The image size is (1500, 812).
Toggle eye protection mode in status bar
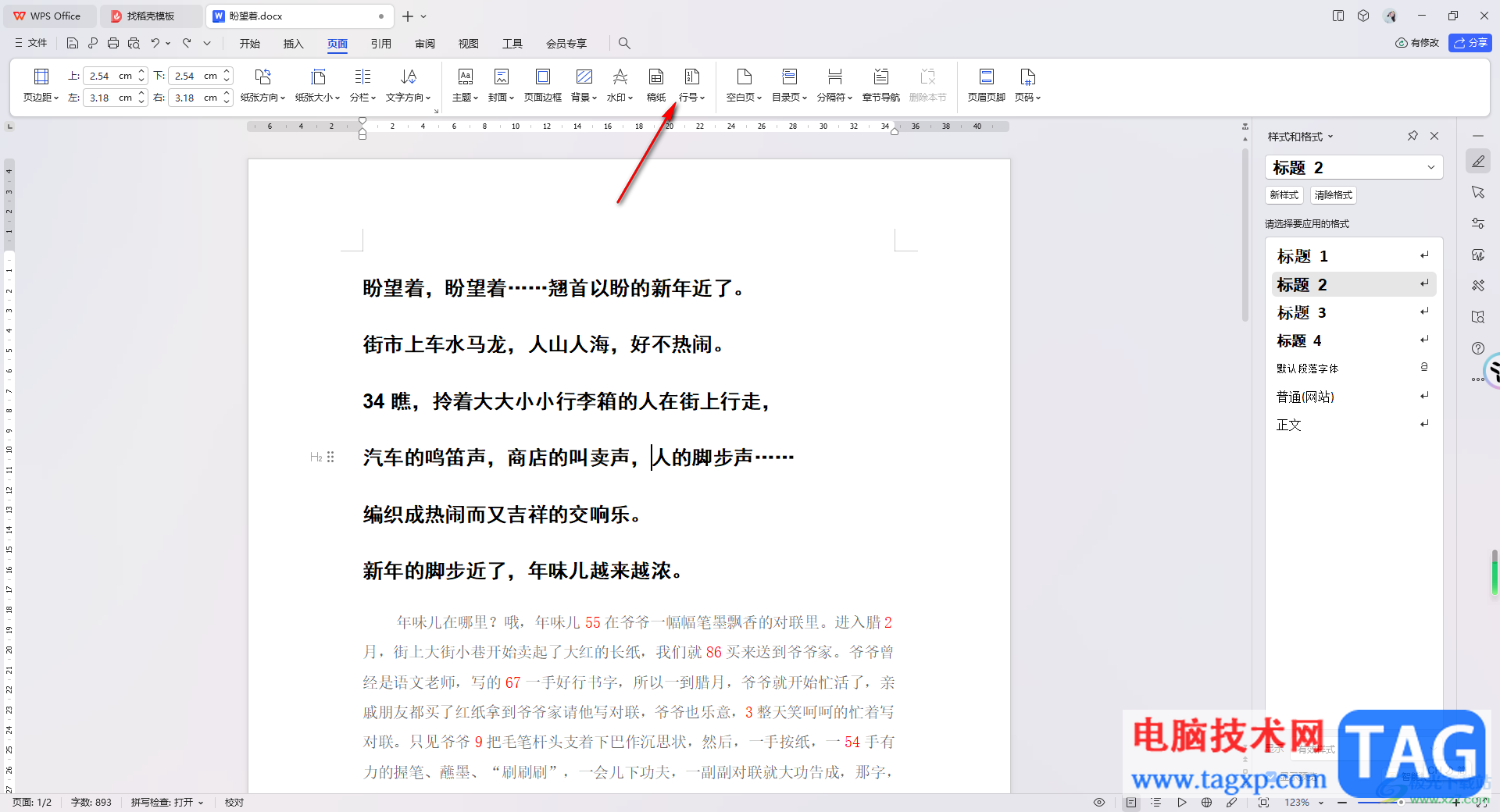point(1098,802)
